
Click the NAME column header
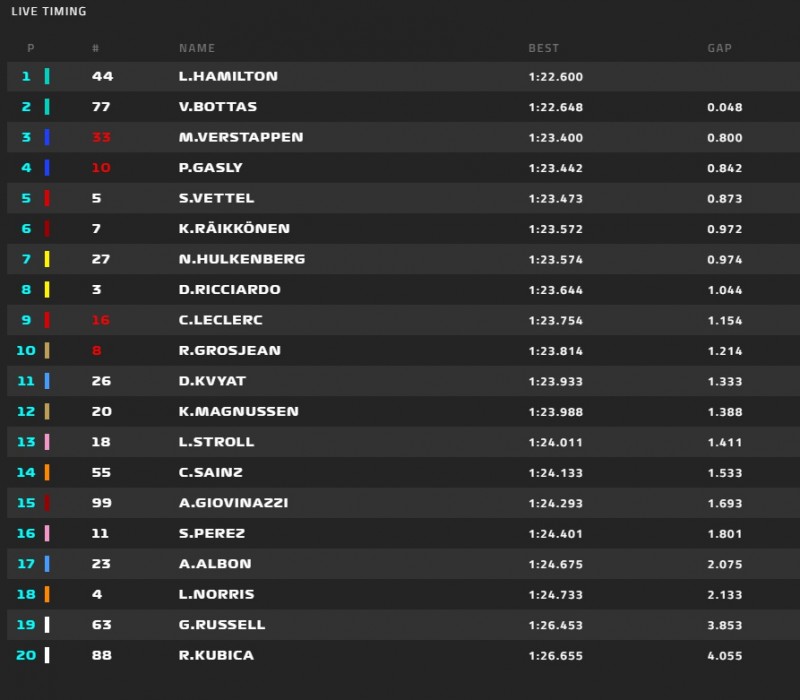coord(196,48)
